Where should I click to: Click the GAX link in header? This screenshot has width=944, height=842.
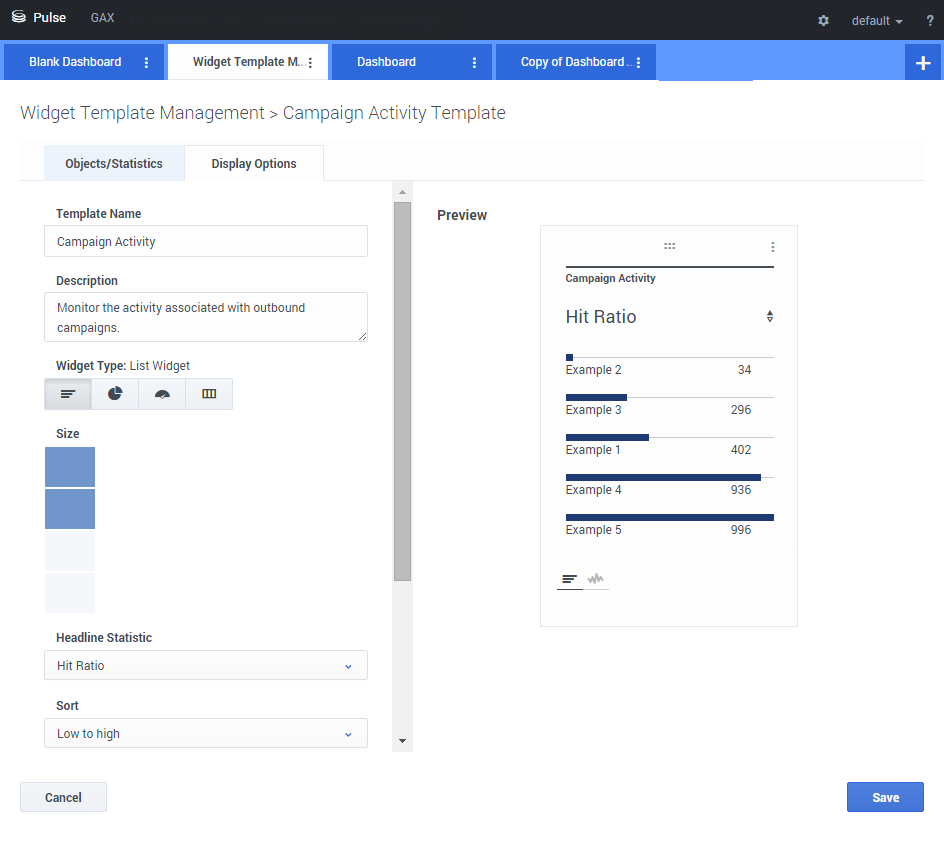pyautogui.click(x=102, y=17)
